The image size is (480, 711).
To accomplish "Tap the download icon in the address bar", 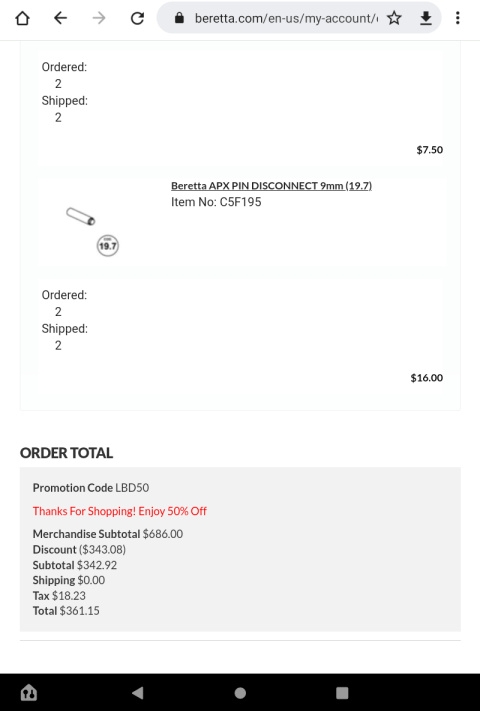I will pos(426,18).
